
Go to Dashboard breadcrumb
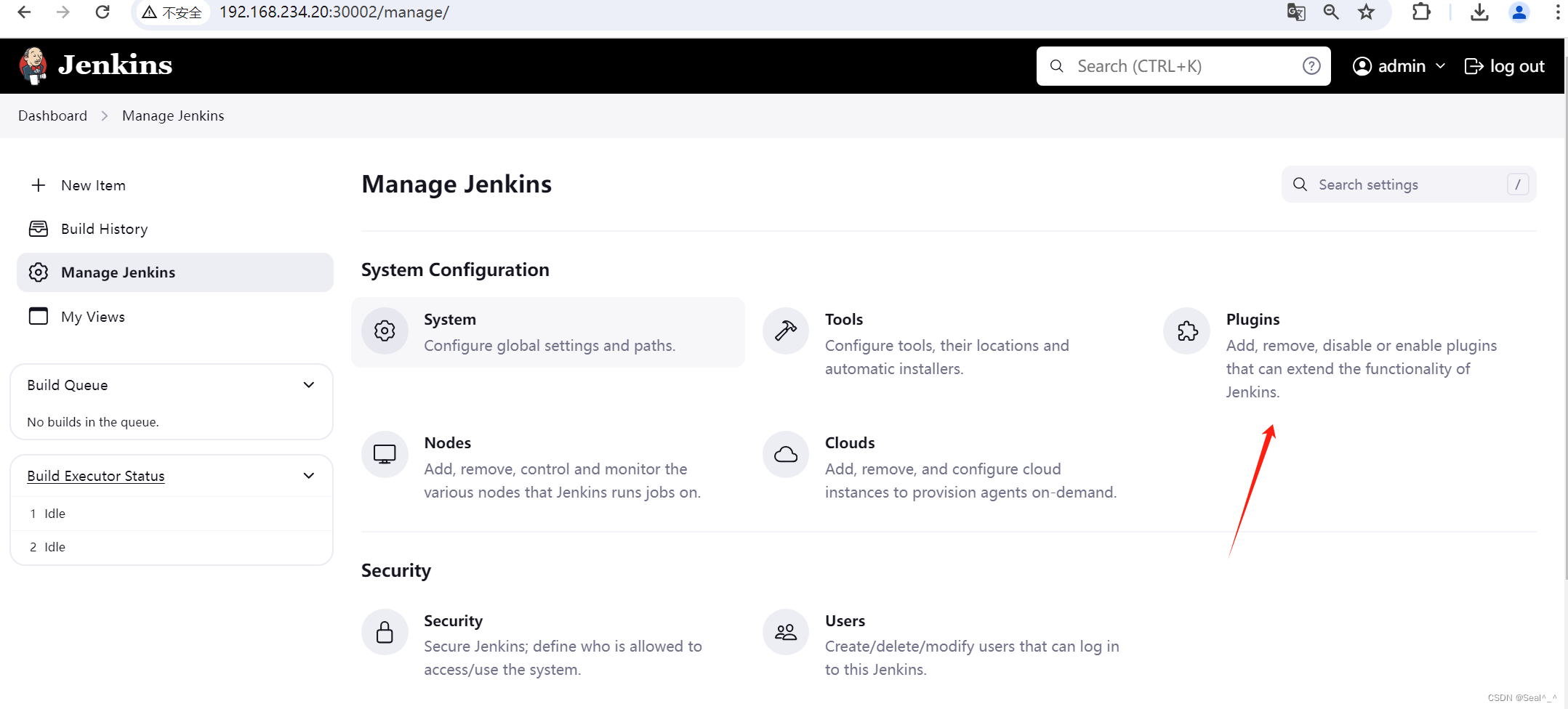(52, 116)
